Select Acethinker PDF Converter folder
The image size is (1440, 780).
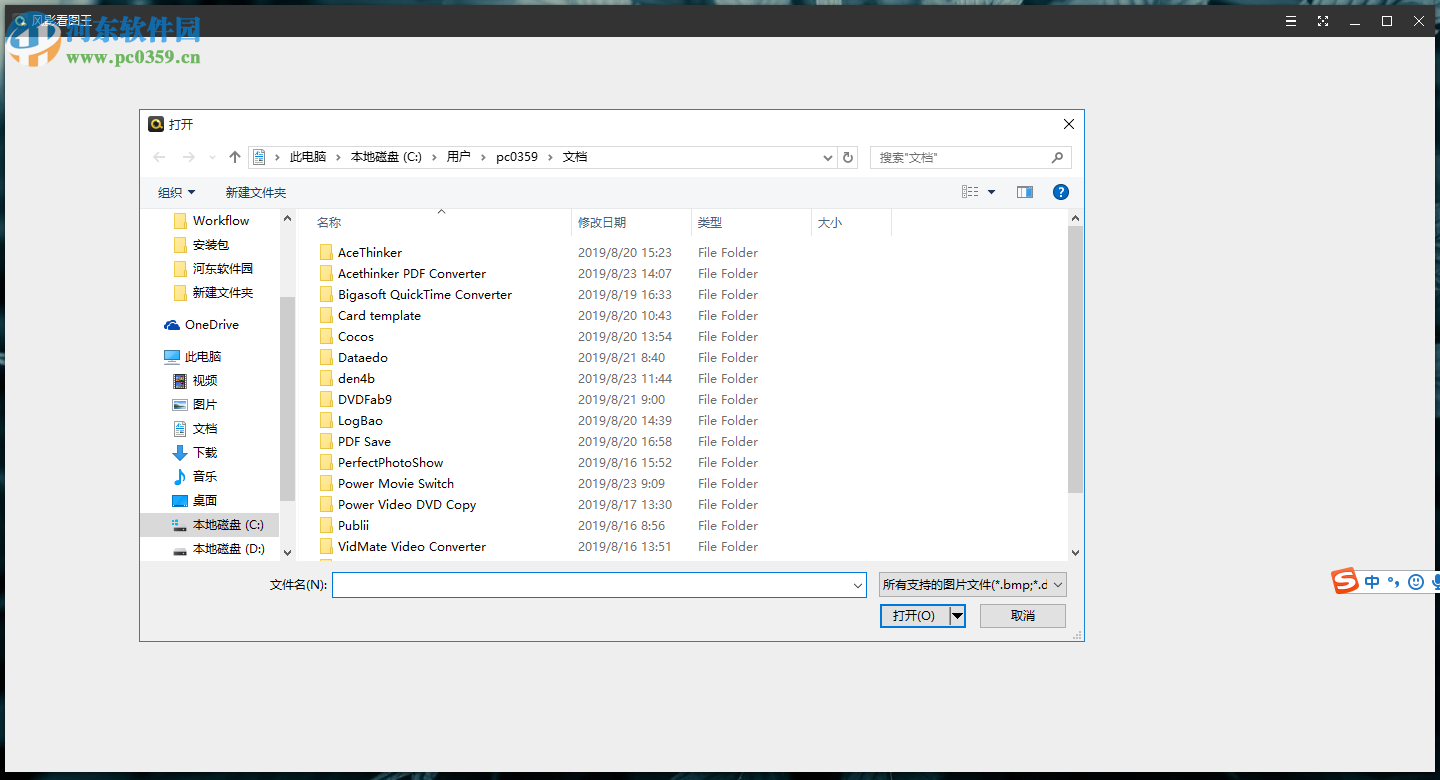pyautogui.click(x=403, y=274)
